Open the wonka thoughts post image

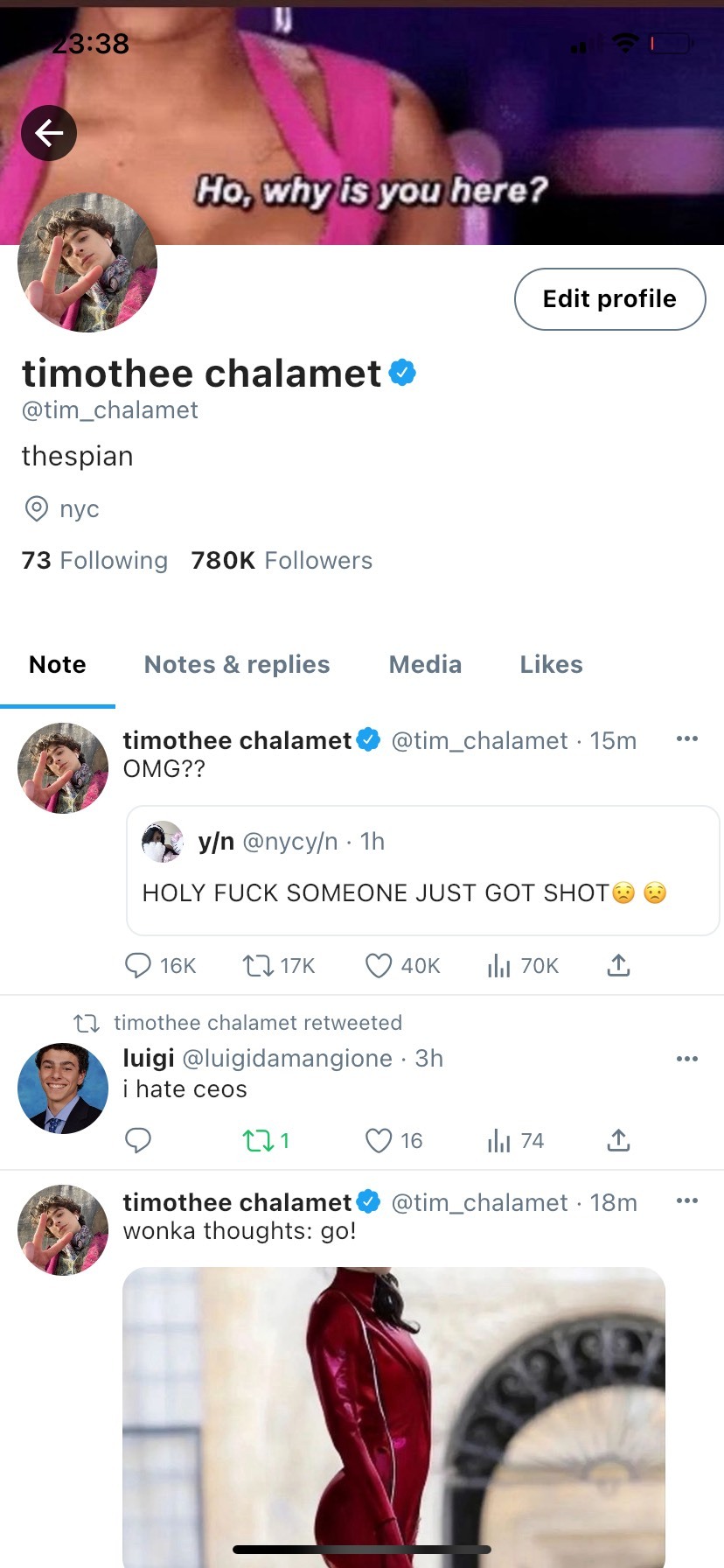click(393, 1409)
